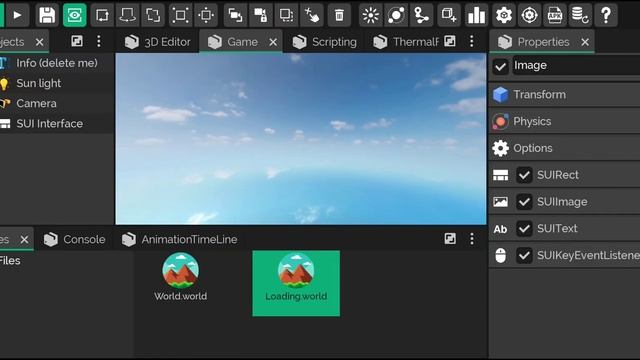640x360 pixels.
Task: Click the square with corner handles icon
Action: coord(180,16)
